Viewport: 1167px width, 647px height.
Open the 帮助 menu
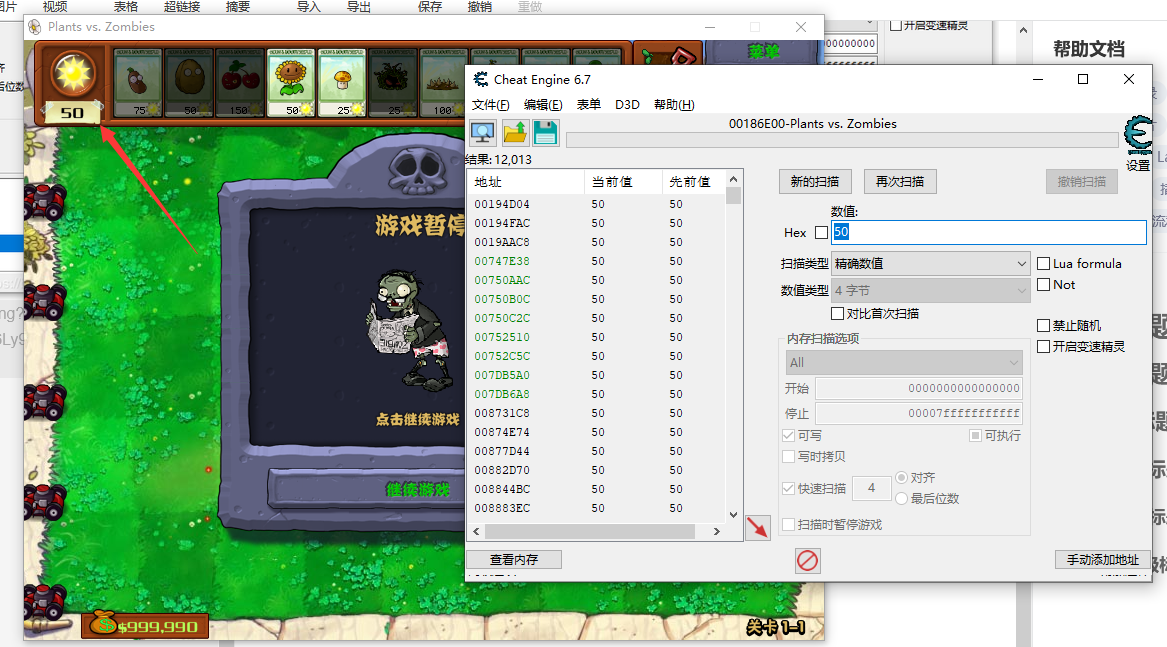(x=674, y=104)
